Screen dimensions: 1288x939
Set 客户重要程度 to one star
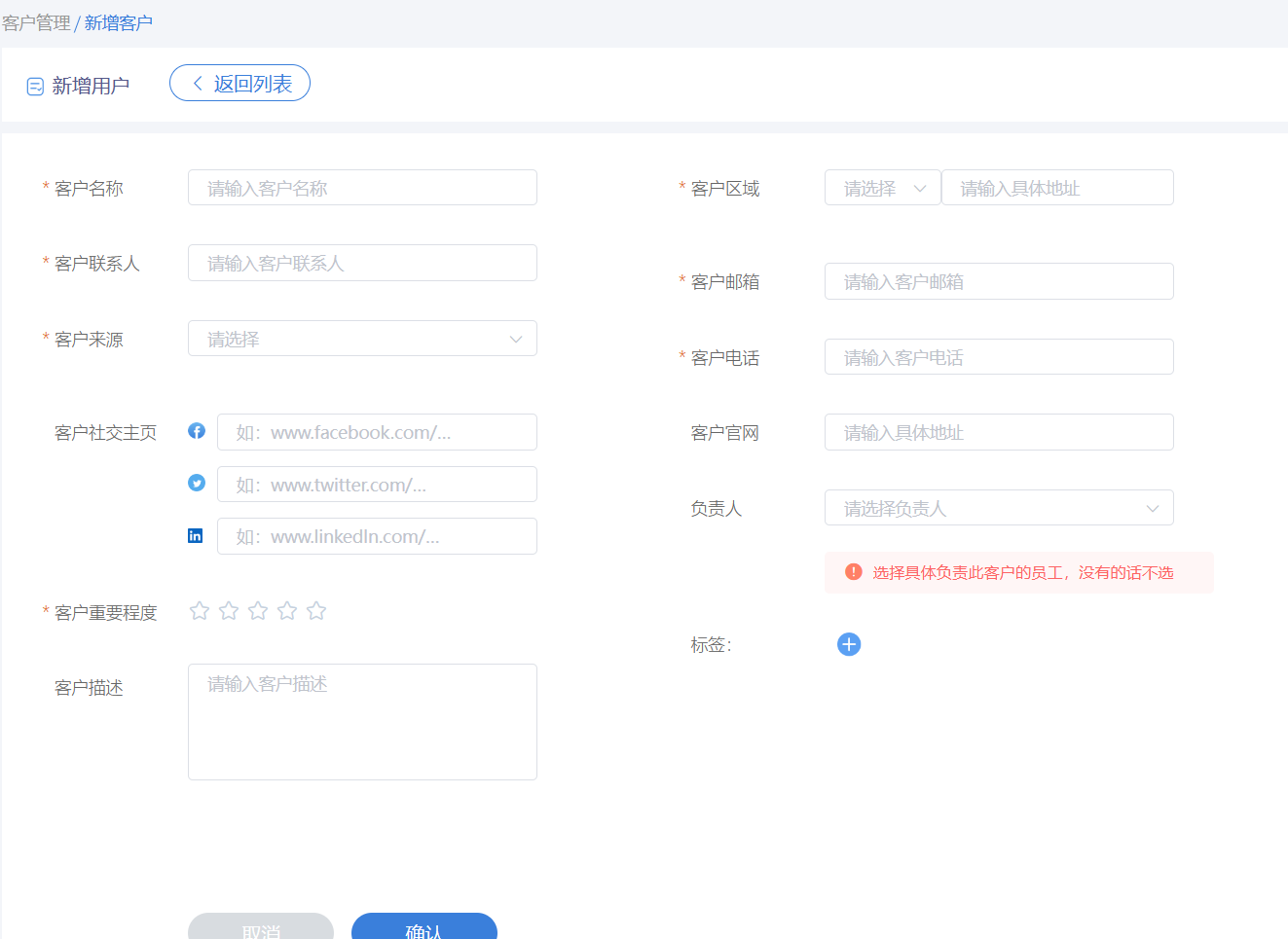coord(200,611)
